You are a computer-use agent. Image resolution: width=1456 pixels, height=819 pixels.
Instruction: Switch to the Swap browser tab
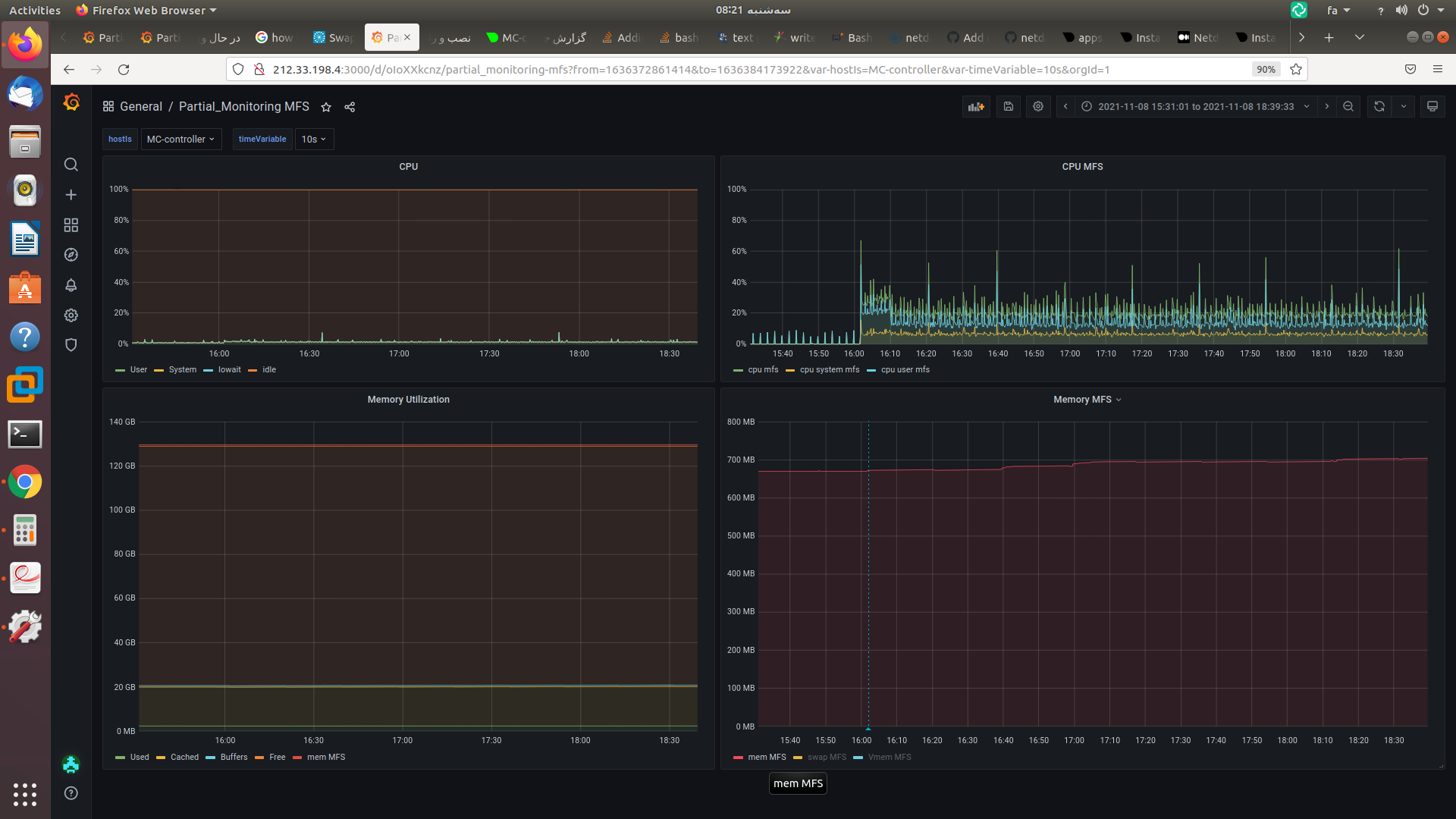pos(333,37)
